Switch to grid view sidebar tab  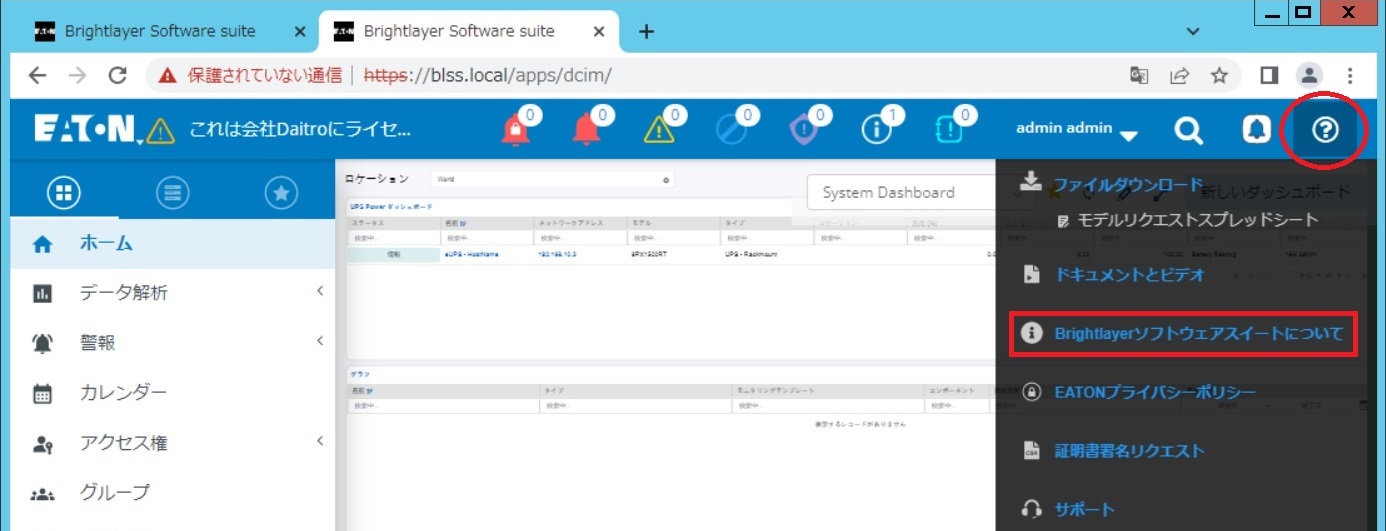65,192
